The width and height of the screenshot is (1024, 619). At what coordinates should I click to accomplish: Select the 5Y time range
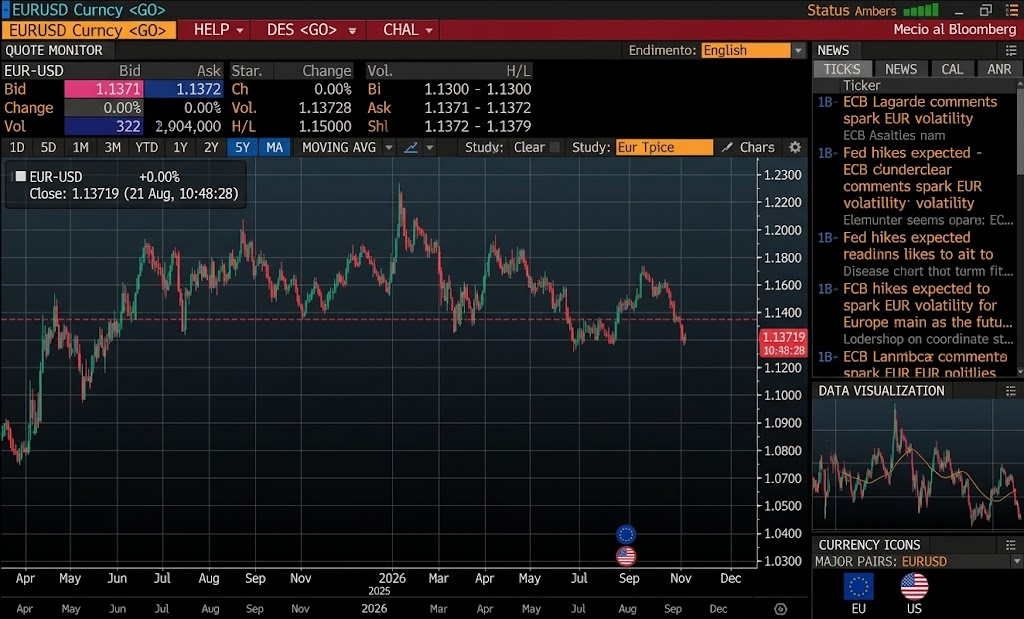tap(242, 148)
